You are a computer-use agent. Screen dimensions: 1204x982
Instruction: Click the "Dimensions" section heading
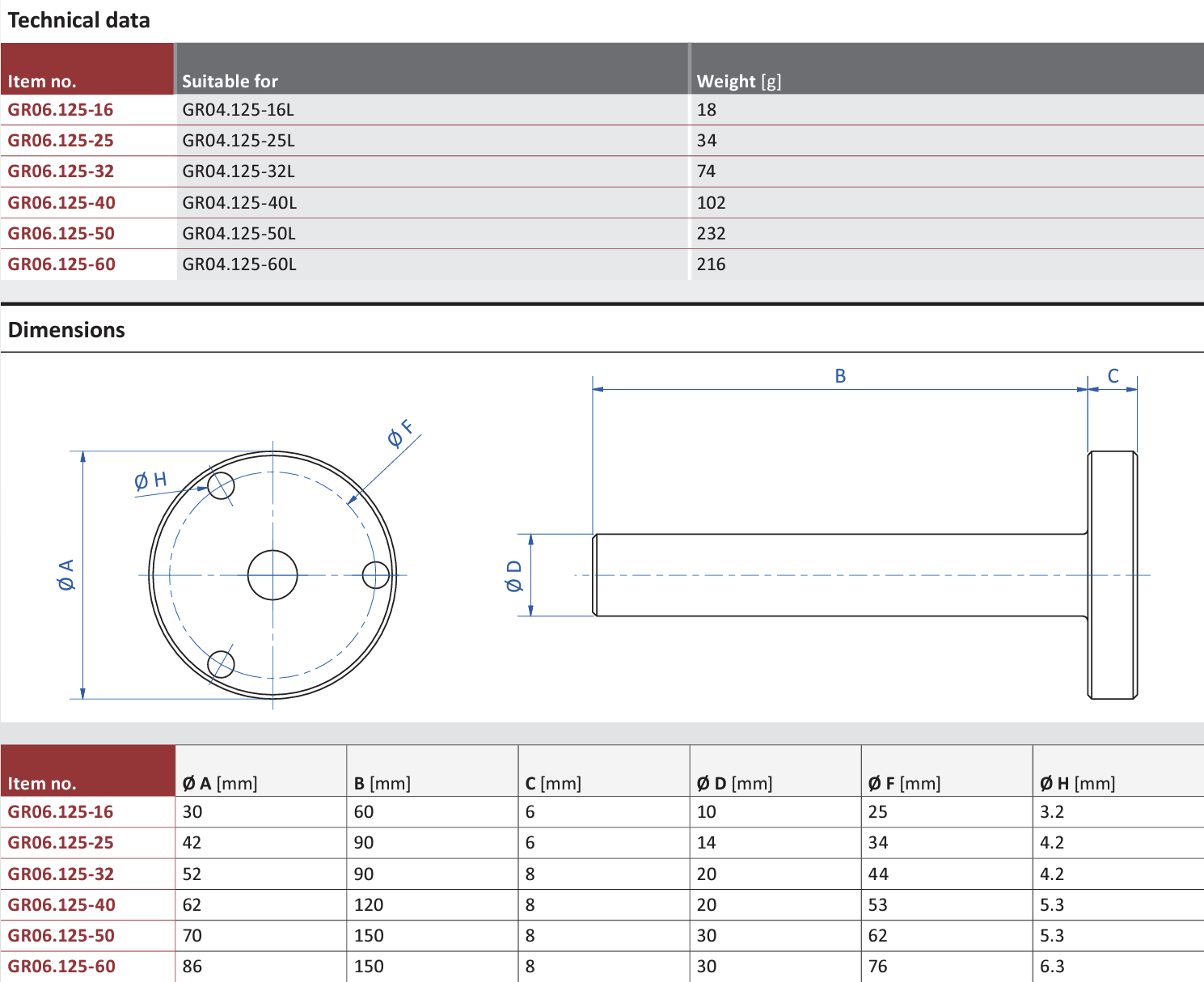(x=66, y=330)
